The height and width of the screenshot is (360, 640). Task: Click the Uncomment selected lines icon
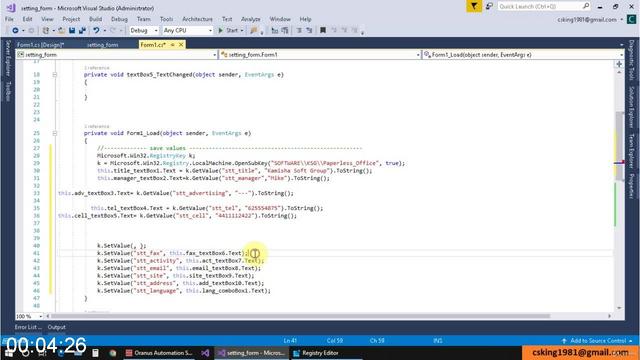[284, 31]
